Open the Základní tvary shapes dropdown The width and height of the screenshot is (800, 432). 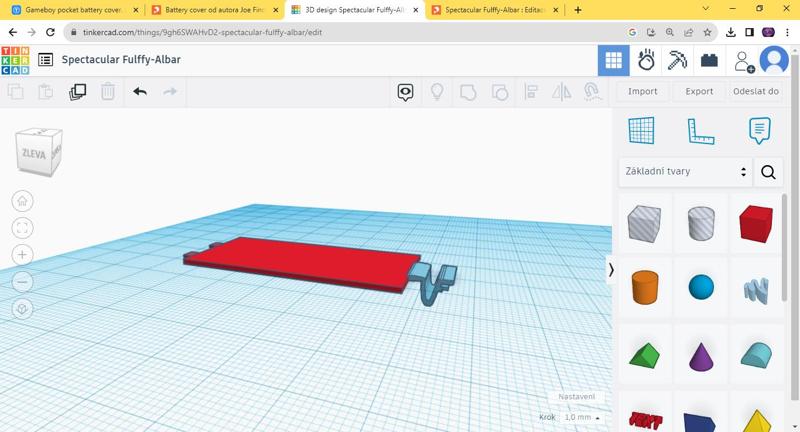click(686, 171)
